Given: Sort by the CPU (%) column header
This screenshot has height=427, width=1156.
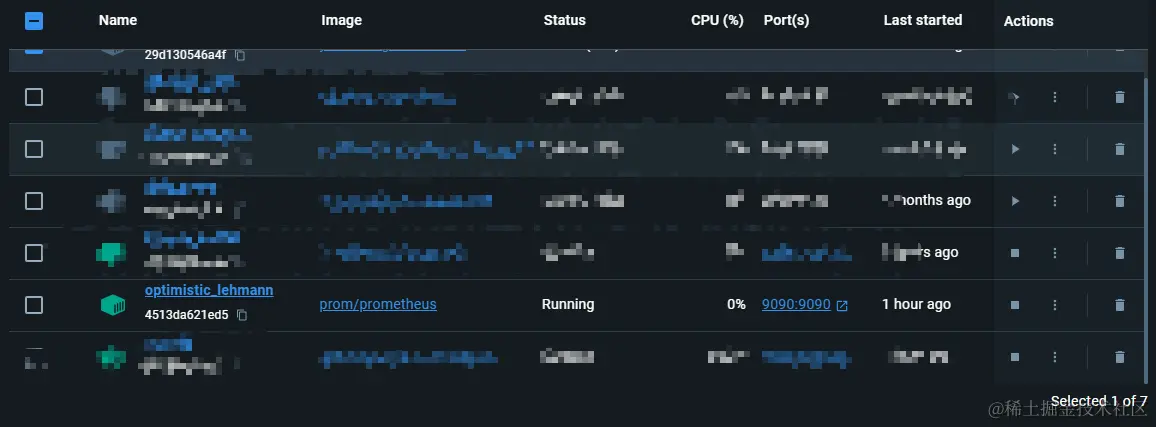Looking at the screenshot, I should (717, 21).
